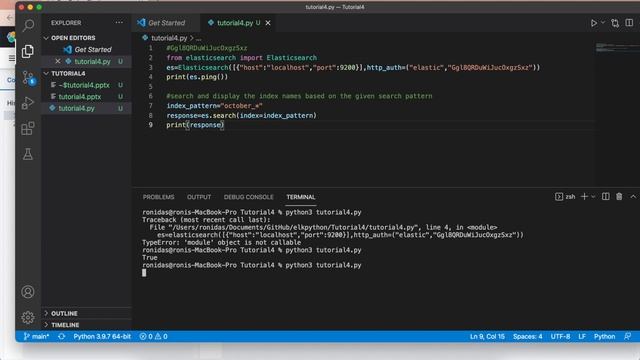The image size is (640, 360).
Task: Open Run and Debug view icon
Action: pyautogui.click(x=28, y=103)
